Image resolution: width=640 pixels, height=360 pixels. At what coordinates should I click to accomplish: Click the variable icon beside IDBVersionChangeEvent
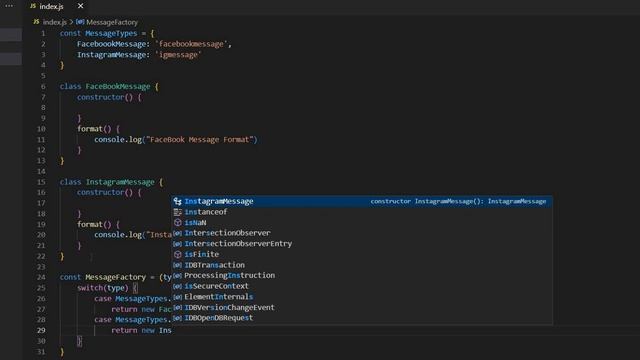[178, 307]
